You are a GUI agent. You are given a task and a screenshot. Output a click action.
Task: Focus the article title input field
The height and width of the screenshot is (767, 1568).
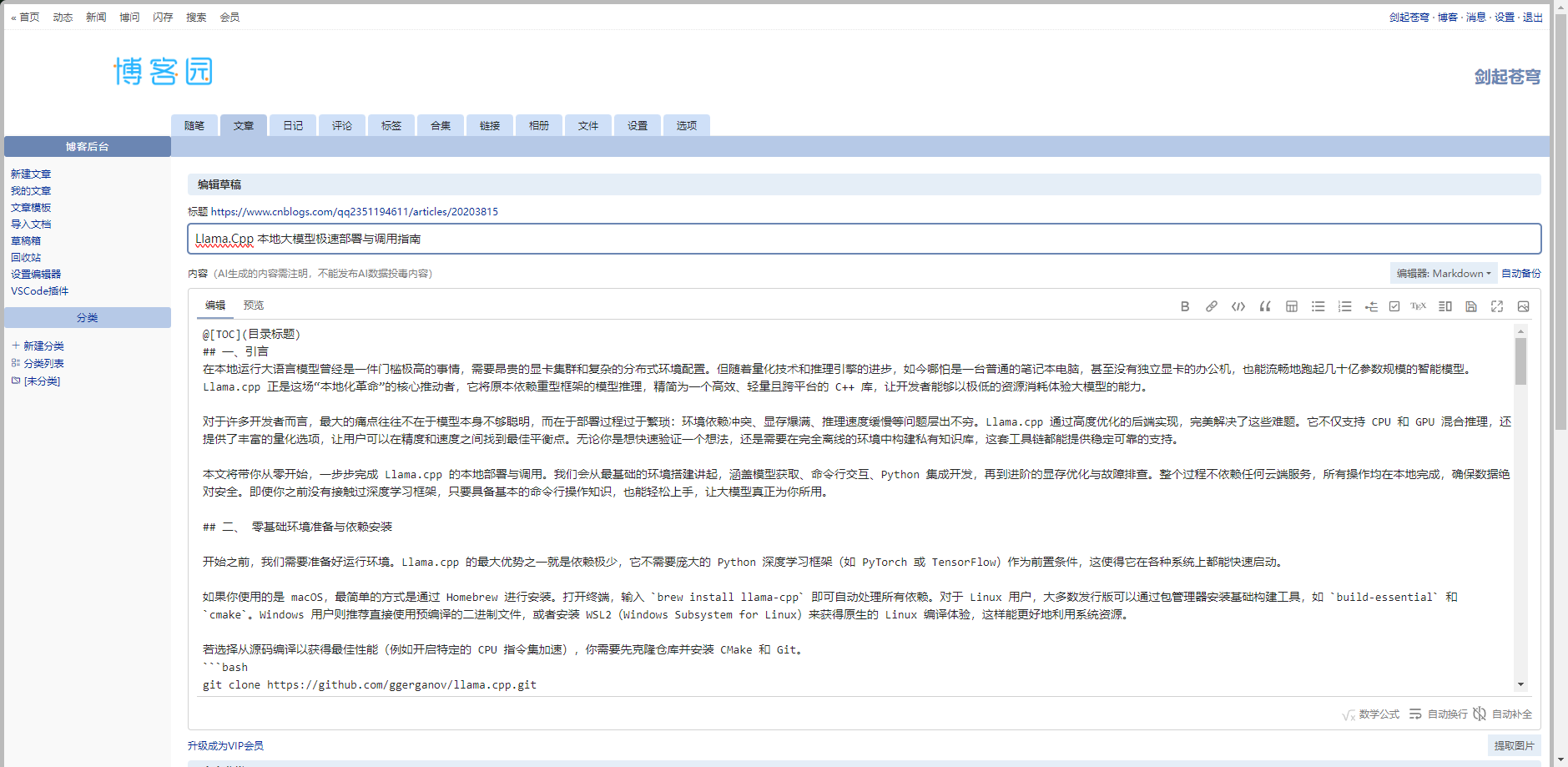click(x=864, y=239)
